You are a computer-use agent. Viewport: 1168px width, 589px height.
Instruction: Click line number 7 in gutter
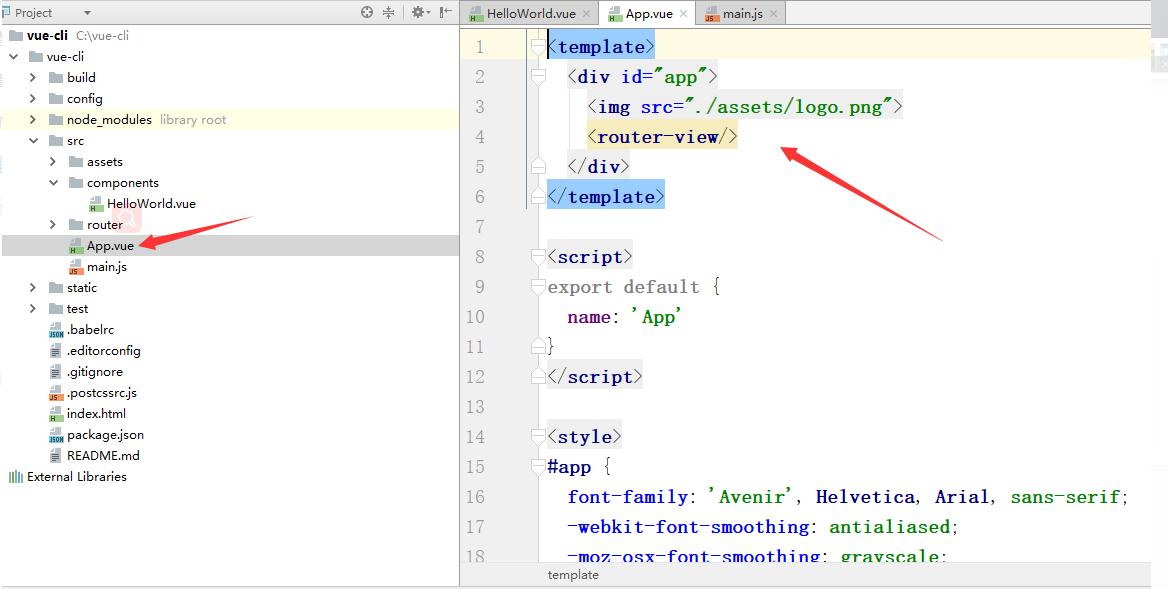tap(479, 226)
